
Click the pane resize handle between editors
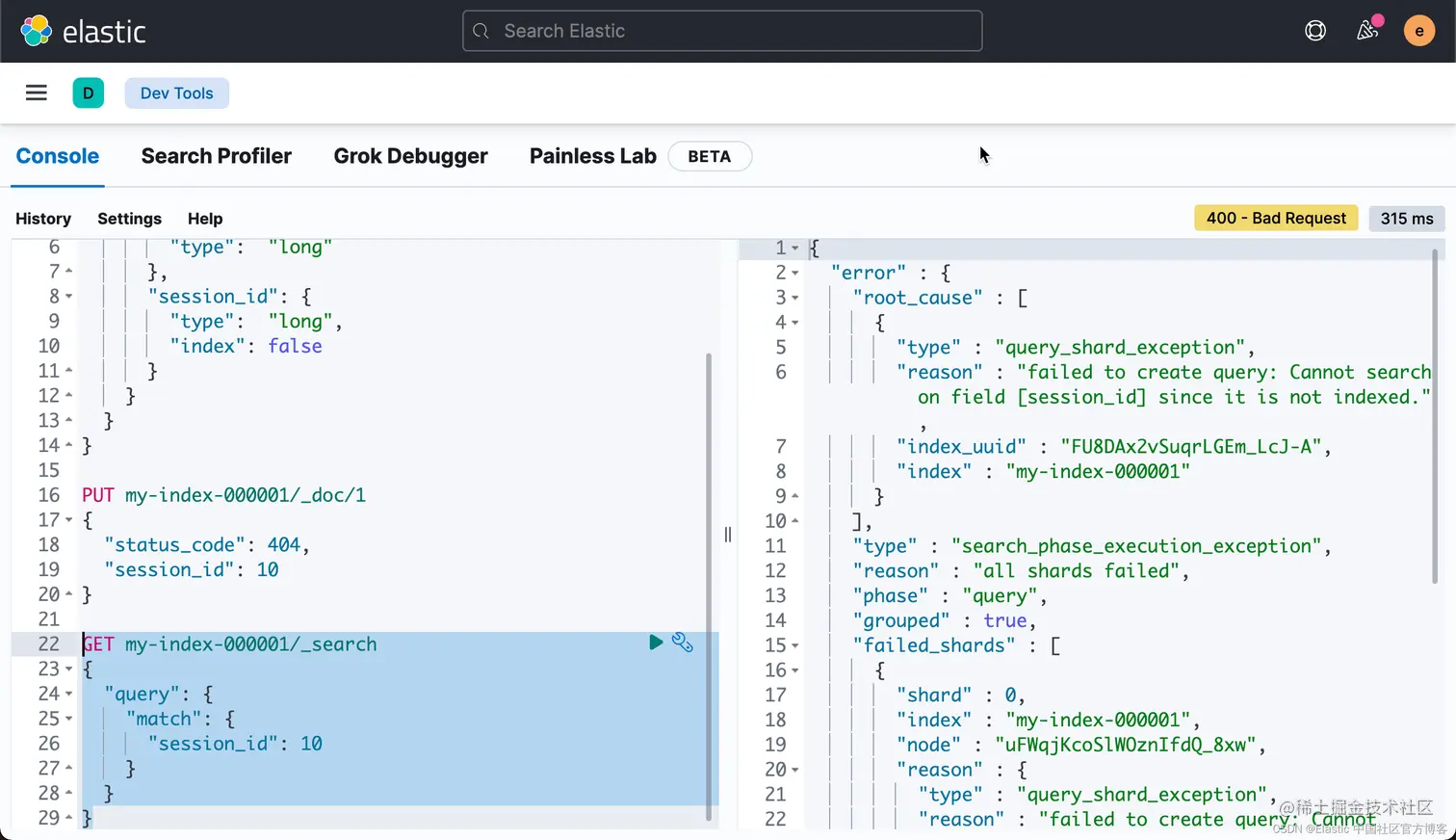(728, 535)
